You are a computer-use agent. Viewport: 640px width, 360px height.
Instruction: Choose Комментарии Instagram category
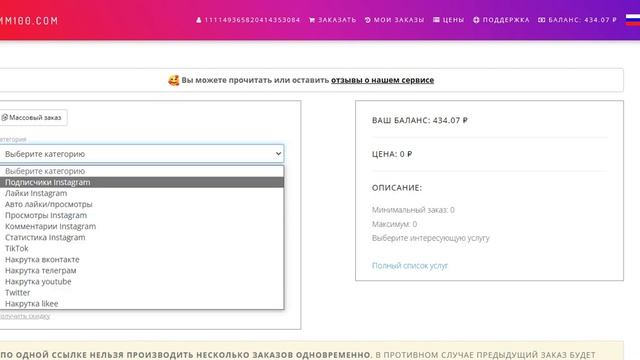[142, 226]
